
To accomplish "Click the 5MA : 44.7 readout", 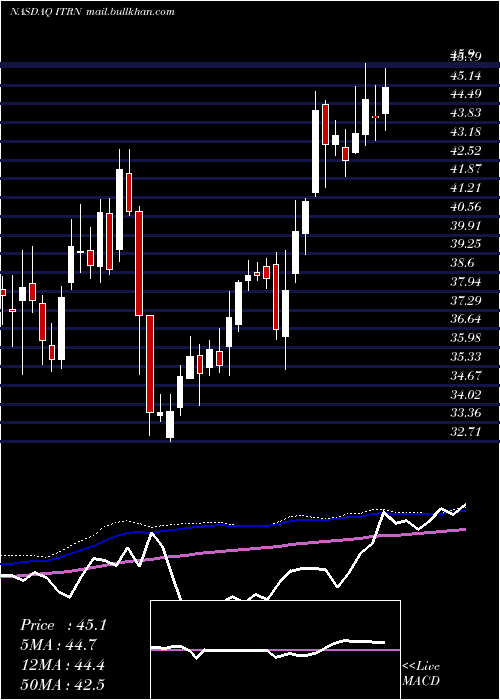I will [x=58, y=645].
